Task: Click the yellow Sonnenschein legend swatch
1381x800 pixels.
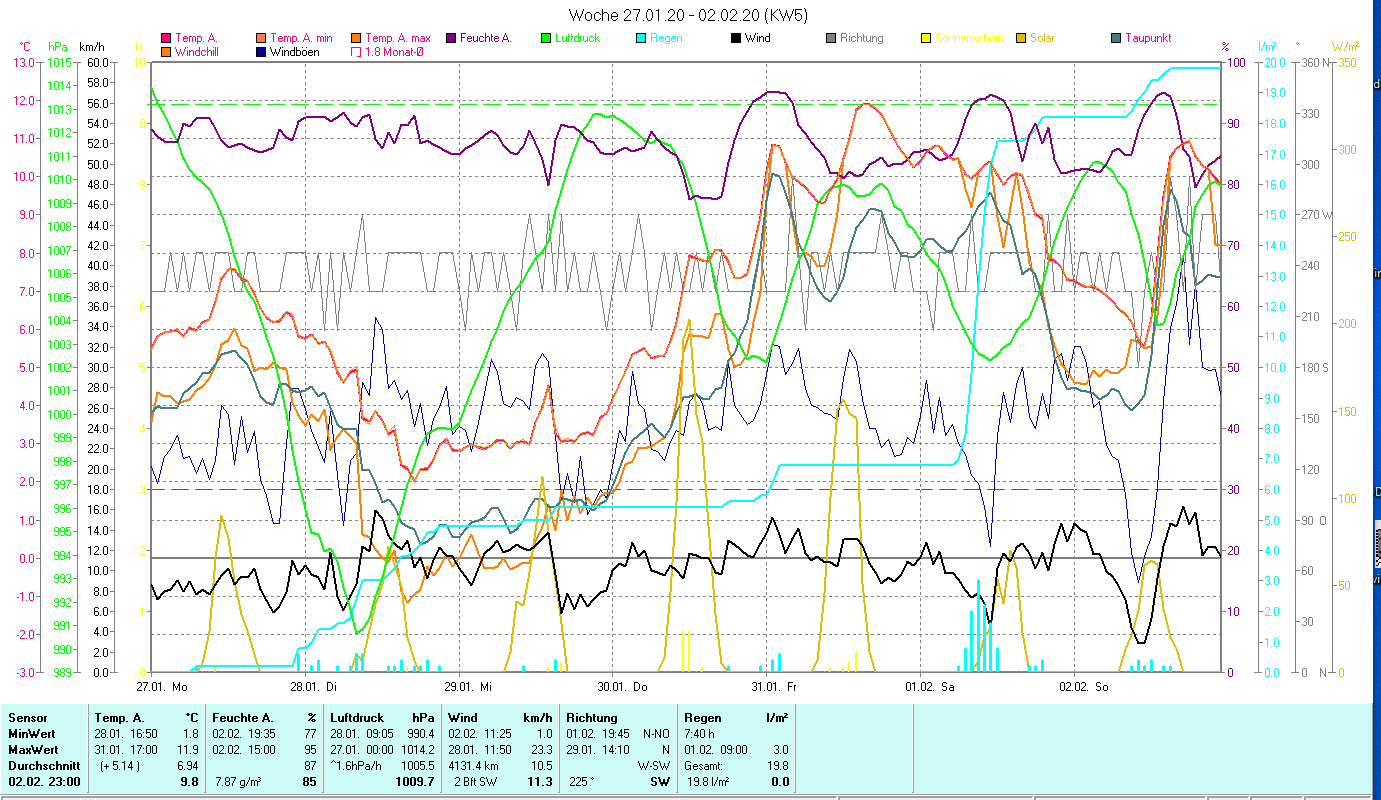Action: [925, 38]
